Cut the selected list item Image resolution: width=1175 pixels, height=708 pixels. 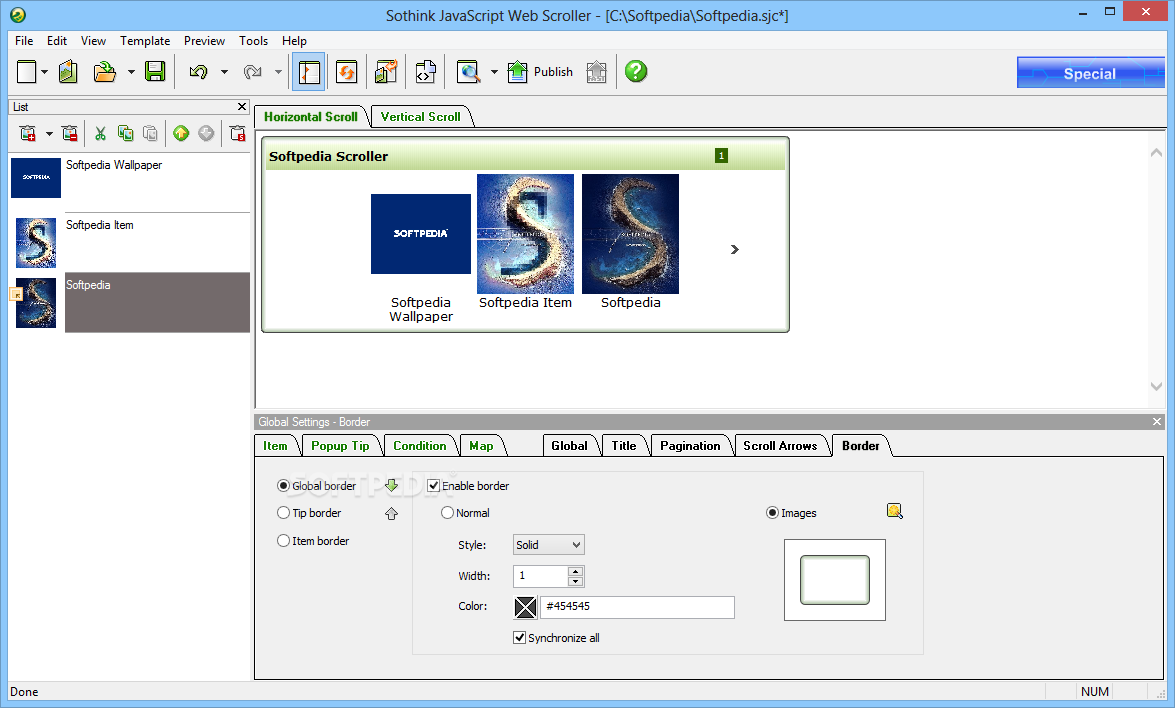100,133
